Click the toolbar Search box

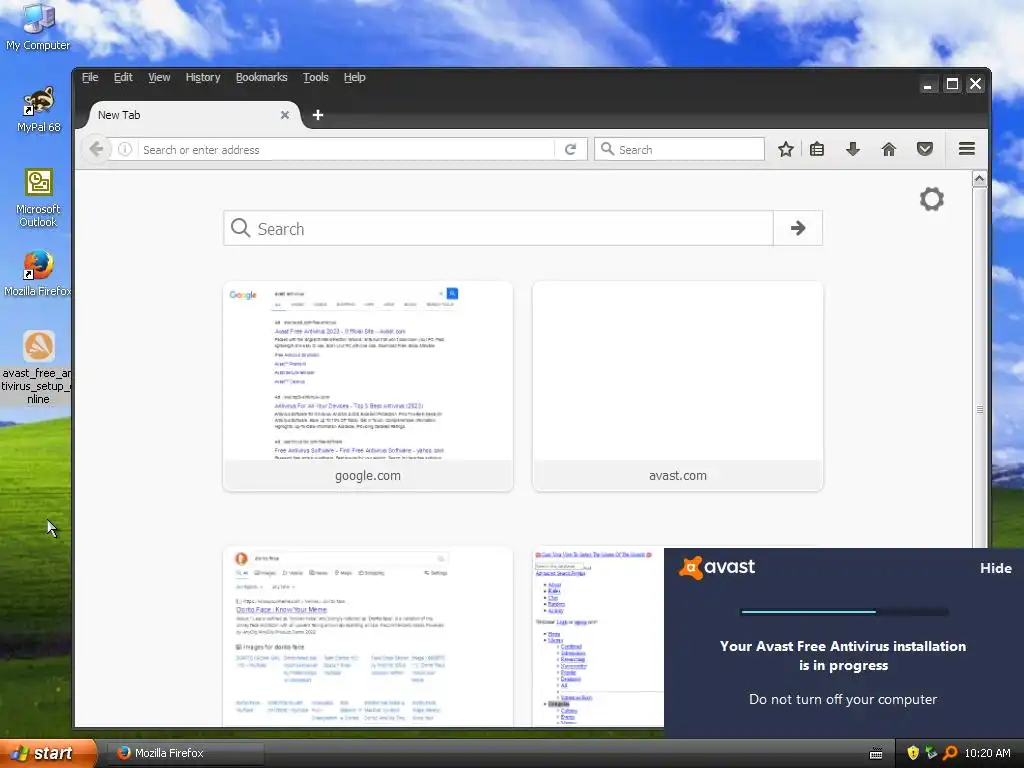coord(679,150)
